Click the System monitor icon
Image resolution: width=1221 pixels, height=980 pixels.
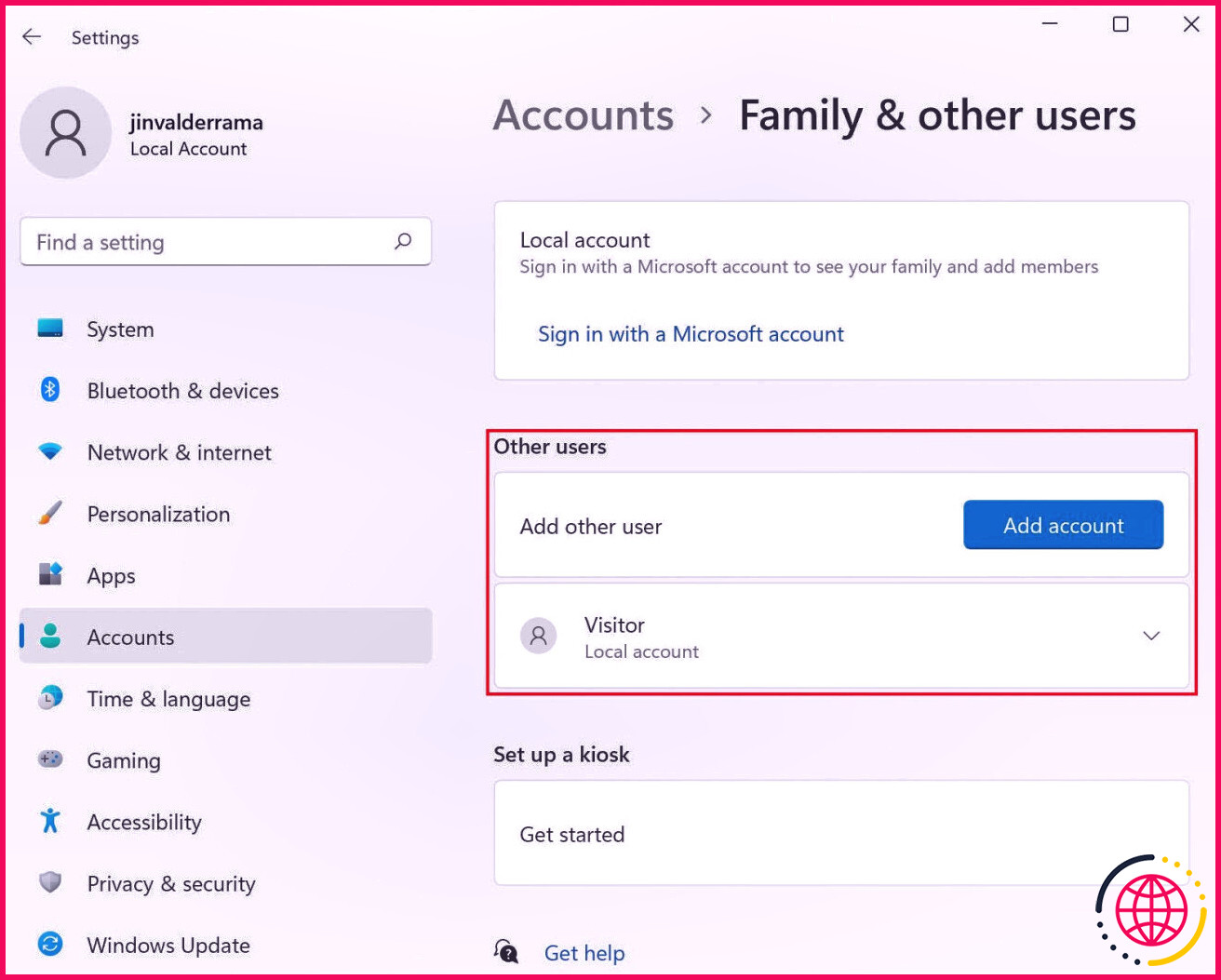pyautogui.click(x=50, y=329)
